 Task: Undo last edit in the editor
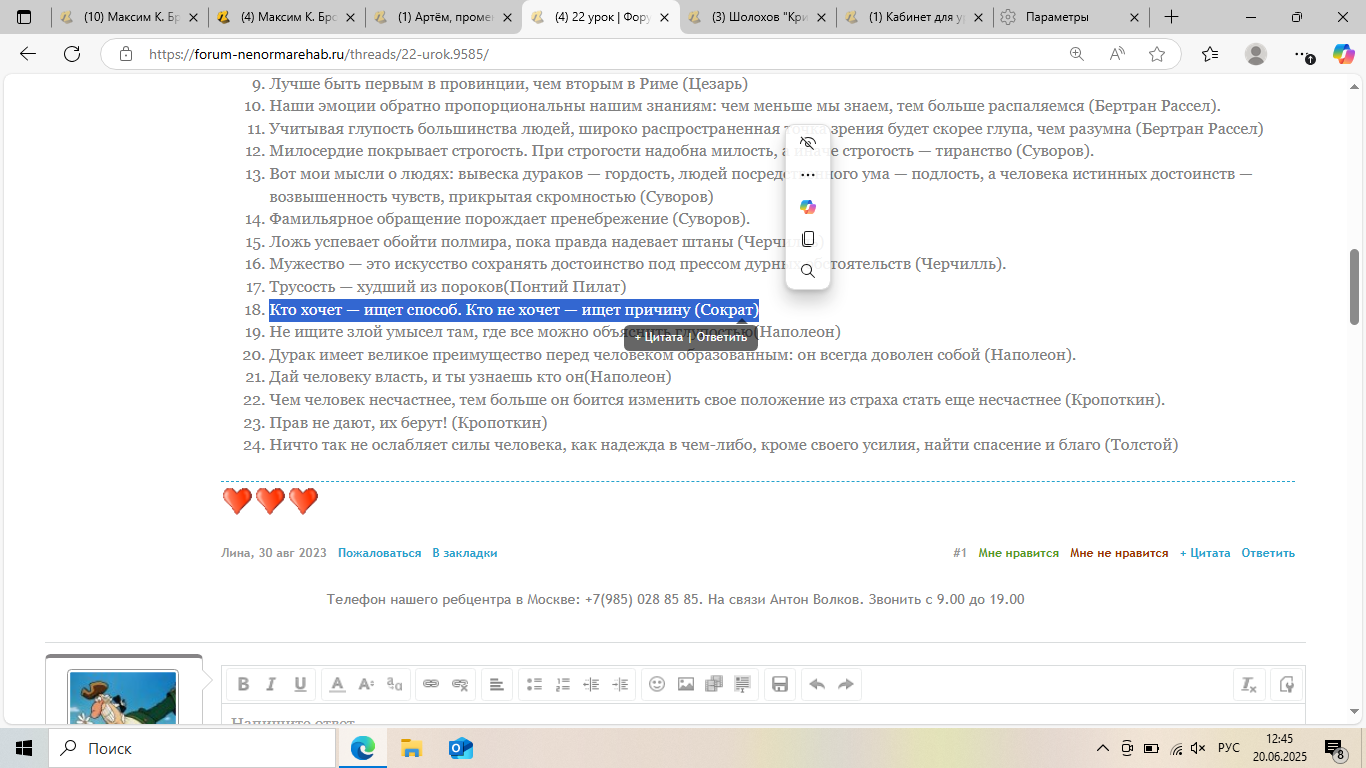pos(817,684)
